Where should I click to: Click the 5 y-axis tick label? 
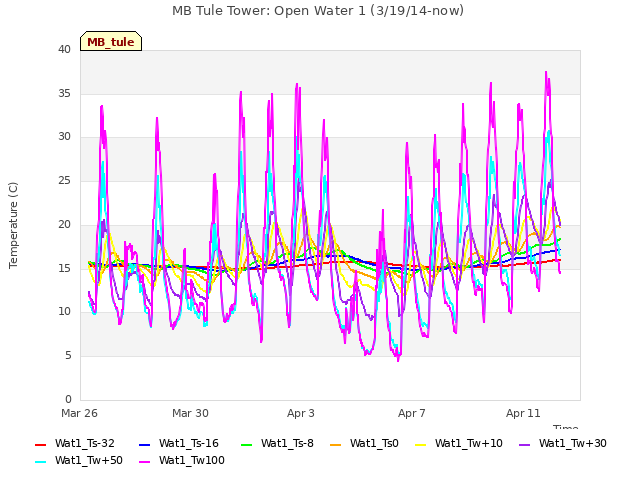click(68, 356)
